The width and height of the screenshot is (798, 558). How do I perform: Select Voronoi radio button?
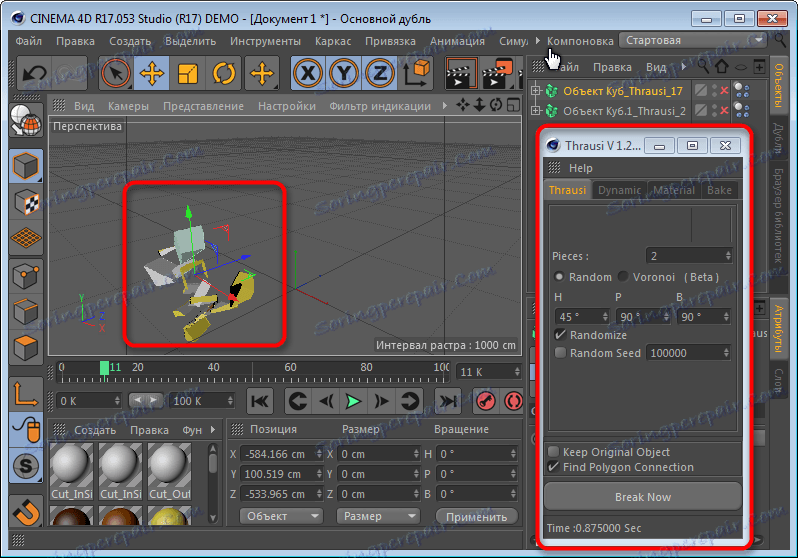pos(623,276)
